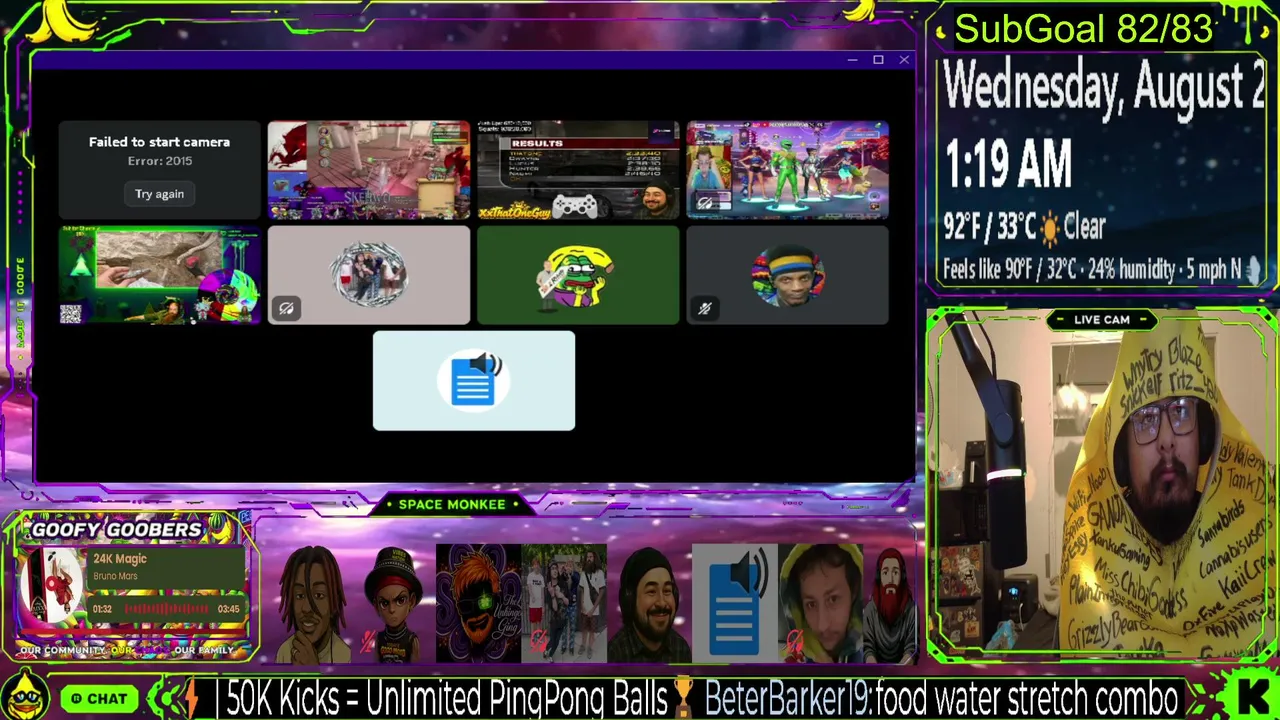Click the 'Wednesday, August 2' date text

[1104, 87]
